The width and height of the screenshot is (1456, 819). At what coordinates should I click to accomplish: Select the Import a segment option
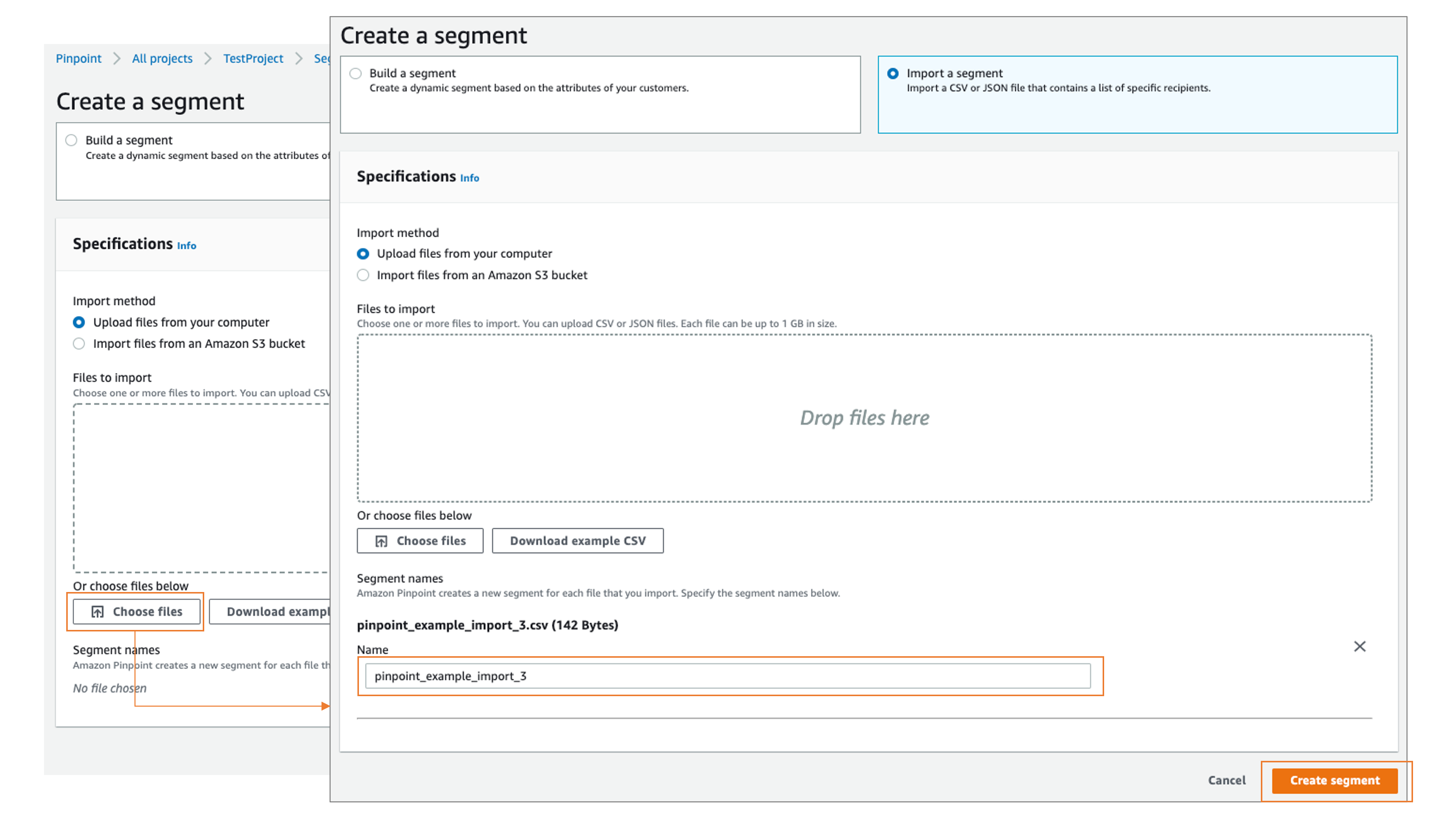(893, 73)
